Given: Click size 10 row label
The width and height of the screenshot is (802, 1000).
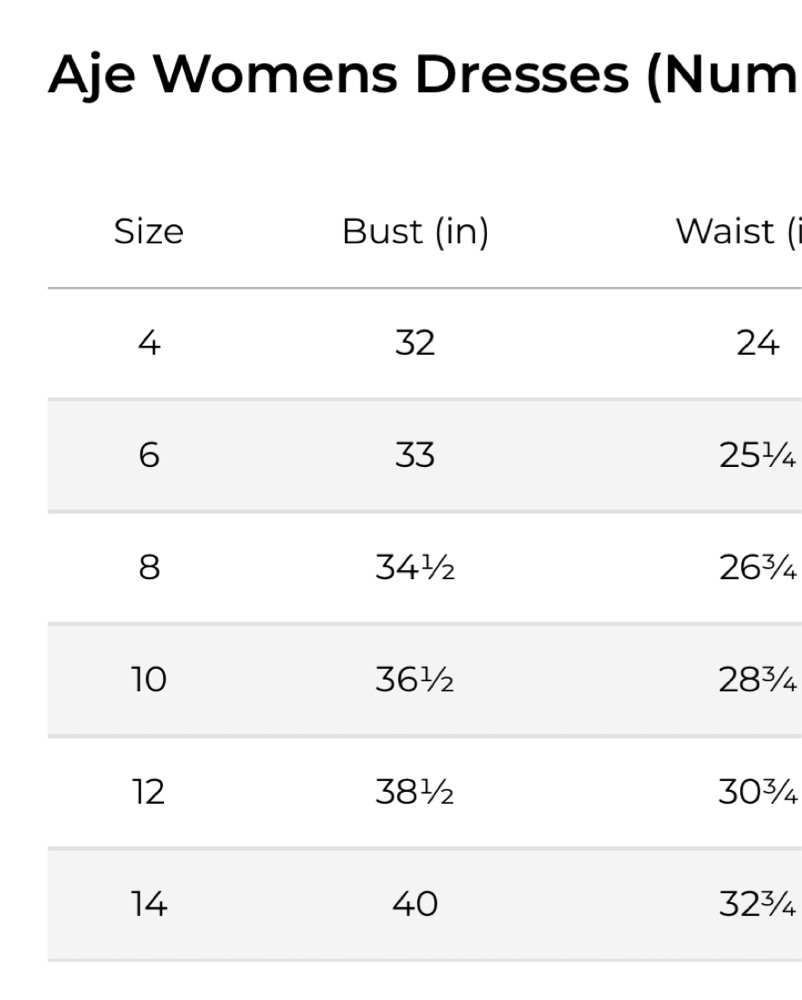Looking at the screenshot, I should tap(149, 680).
